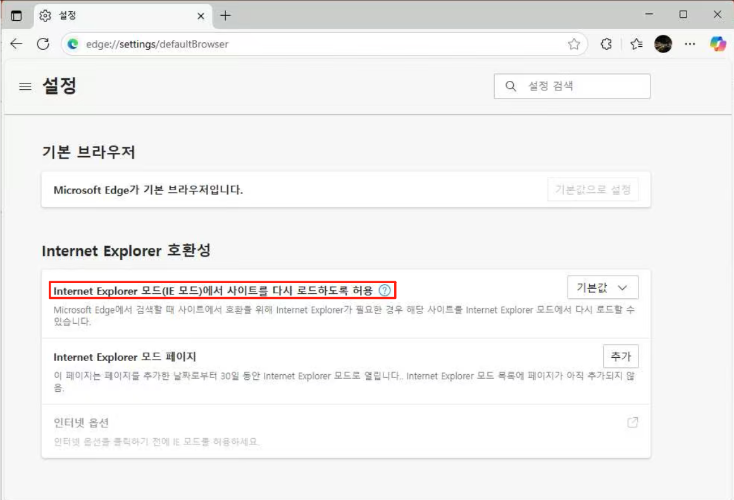Add this page to favorites star
Viewport: 734px width, 500px height.
click(574, 44)
